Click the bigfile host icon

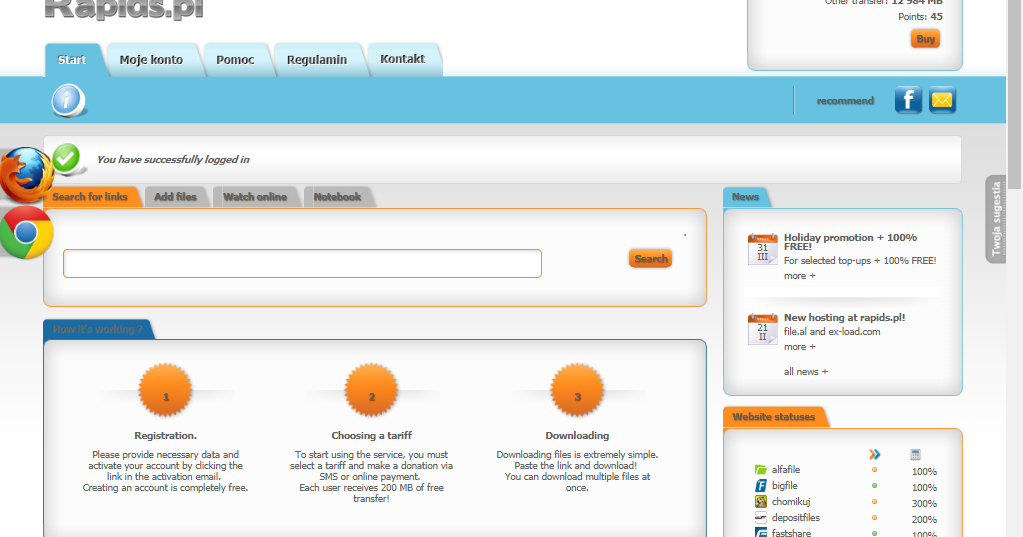pos(761,485)
